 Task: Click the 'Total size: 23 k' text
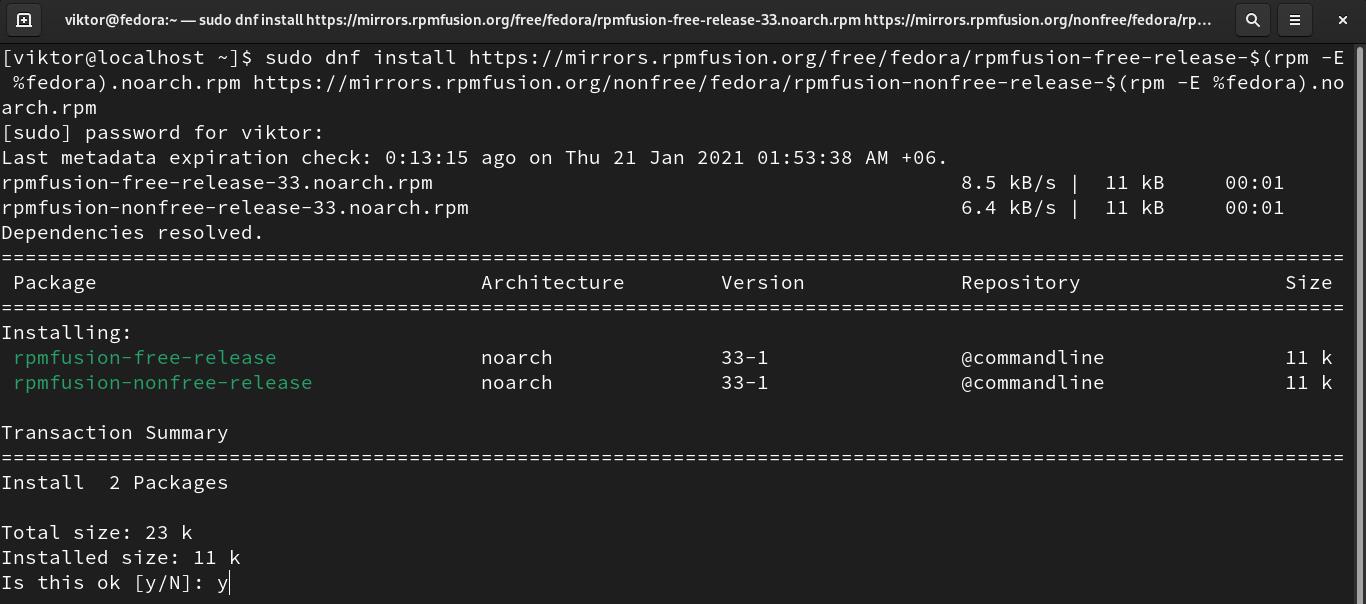point(97,533)
